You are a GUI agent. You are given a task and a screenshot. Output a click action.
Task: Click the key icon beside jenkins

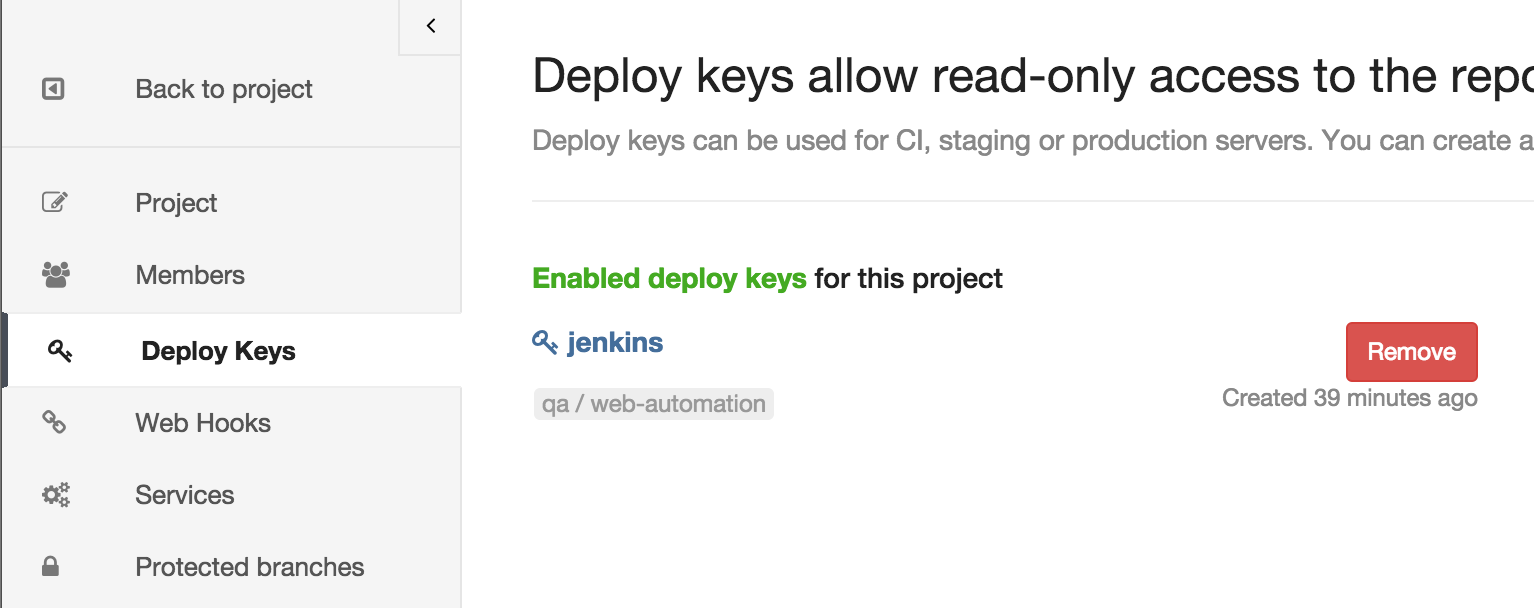545,343
